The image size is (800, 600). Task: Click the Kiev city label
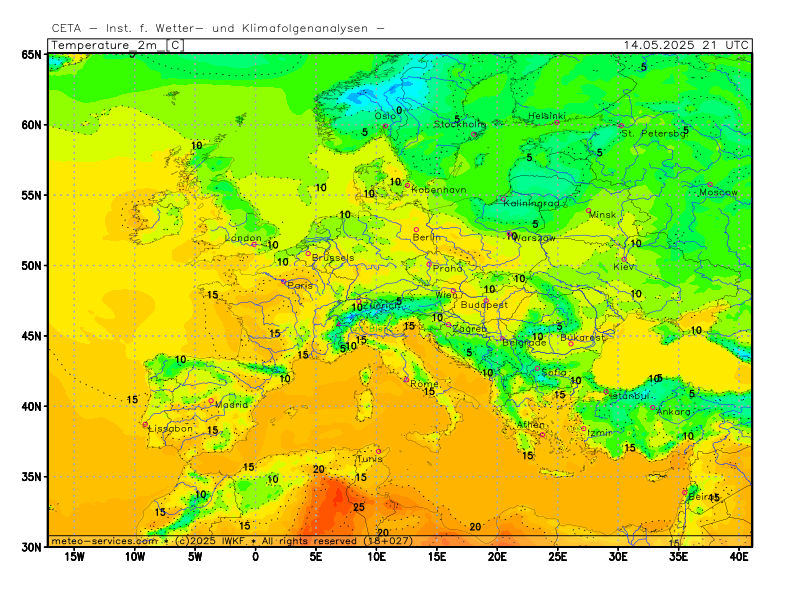point(624,267)
